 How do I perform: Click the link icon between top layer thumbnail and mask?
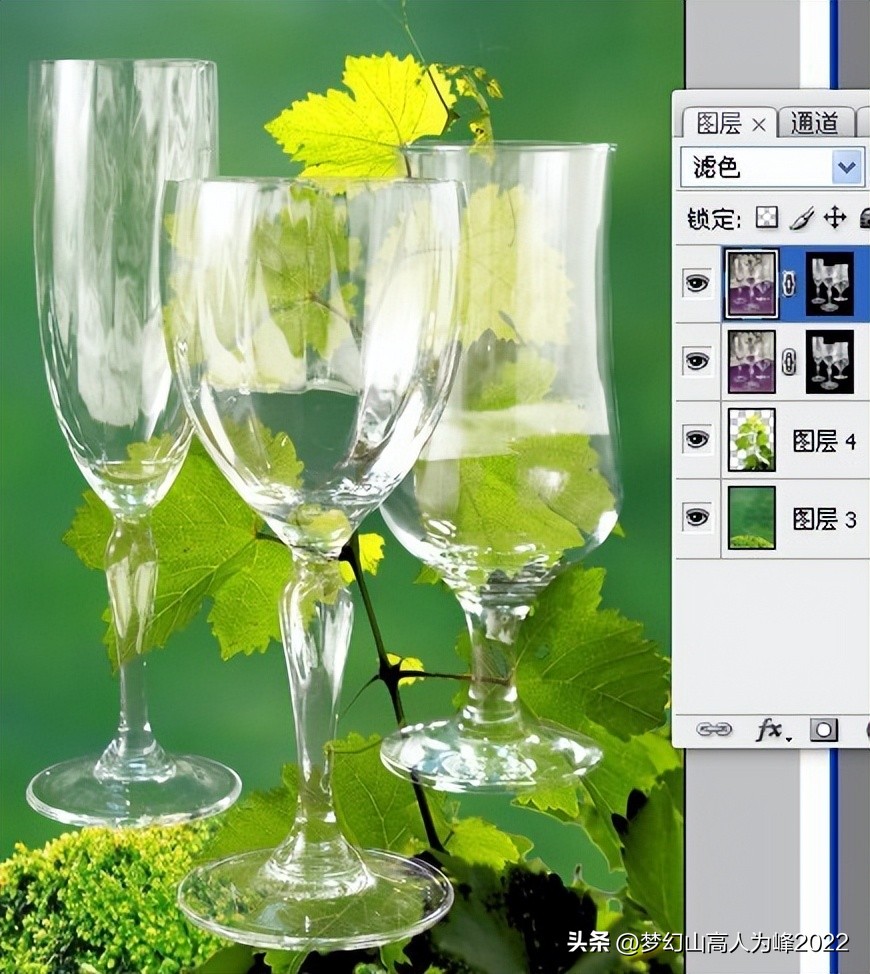click(x=789, y=285)
